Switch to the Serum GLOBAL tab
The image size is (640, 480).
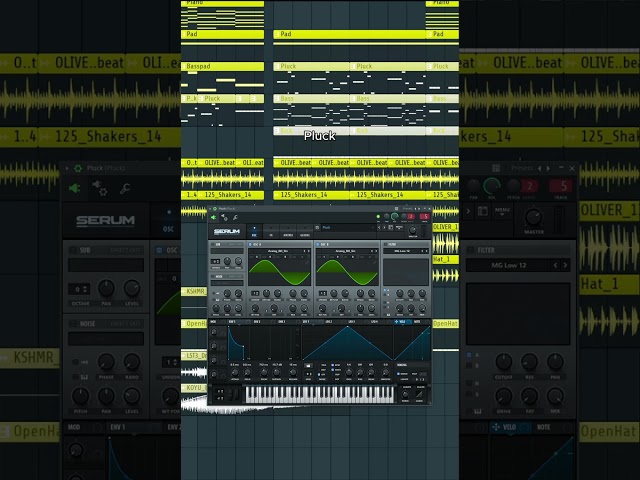[305, 231]
